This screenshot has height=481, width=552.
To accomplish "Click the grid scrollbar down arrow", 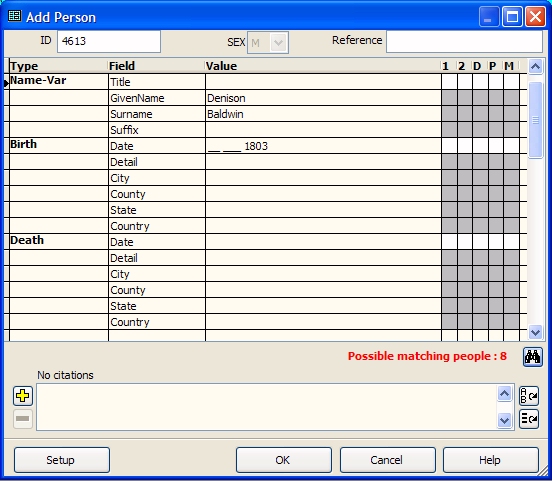I will tap(535, 332).
